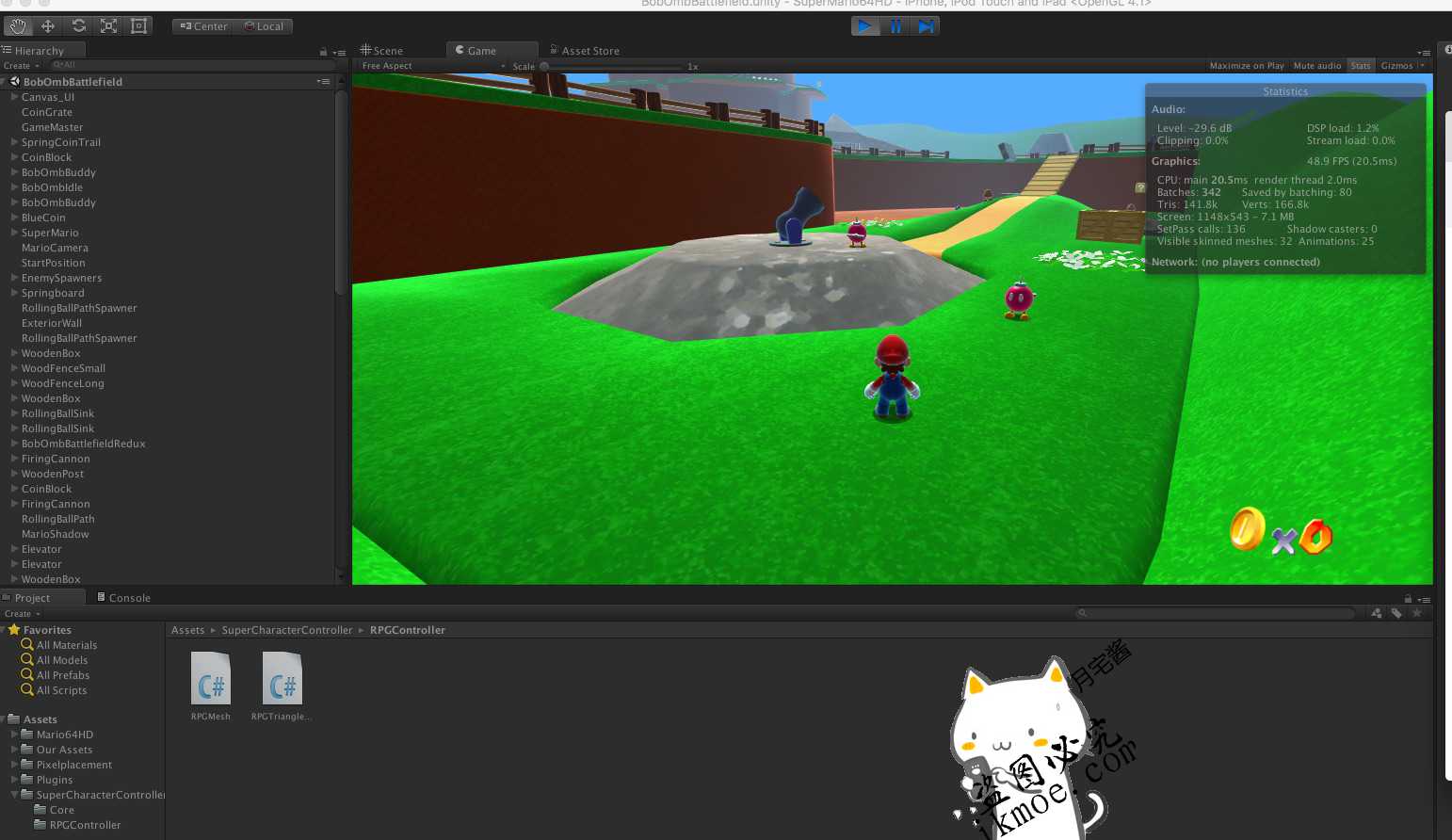Click Search by Label icon in Project
This screenshot has height=840, width=1452.
(x=1396, y=613)
